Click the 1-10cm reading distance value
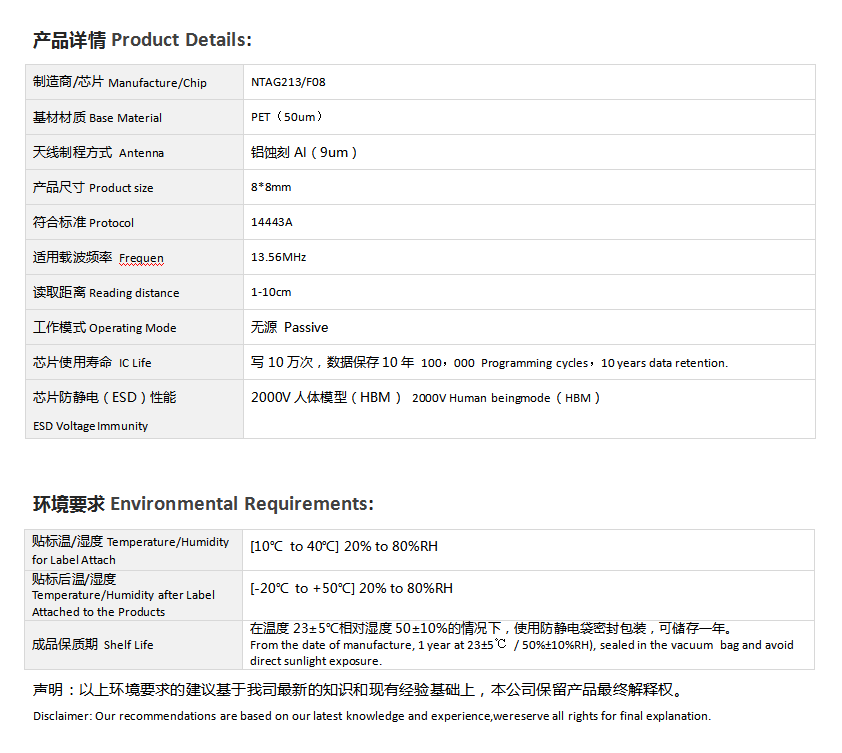The height and width of the screenshot is (753, 842). 271,292
